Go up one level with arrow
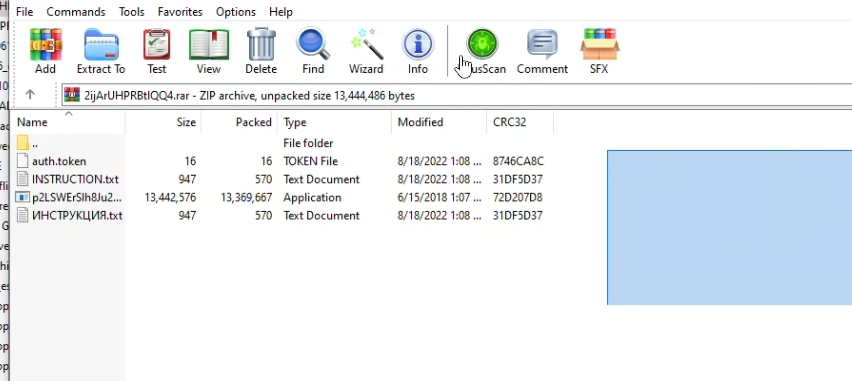Screen dimensions: 852x381 pos(30,95)
